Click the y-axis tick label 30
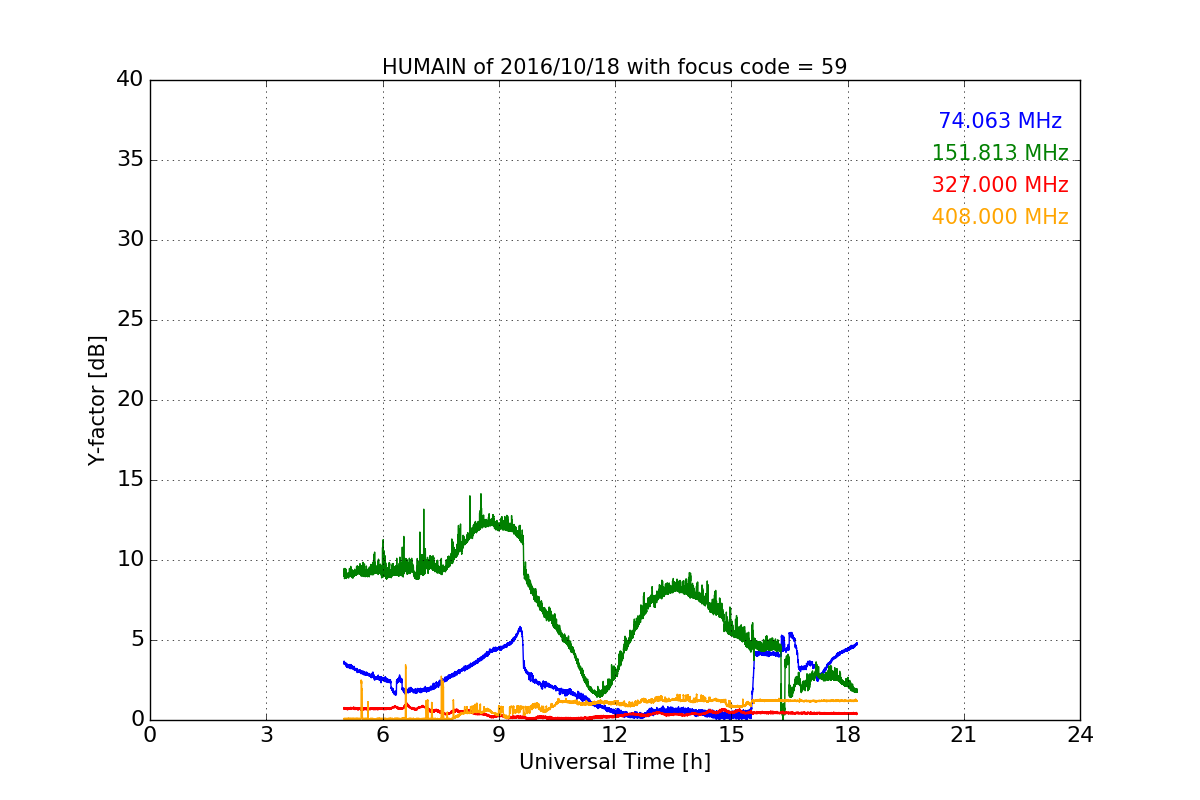Image resolution: width=1200 pixels, height=800 pixels. [130, 240]
